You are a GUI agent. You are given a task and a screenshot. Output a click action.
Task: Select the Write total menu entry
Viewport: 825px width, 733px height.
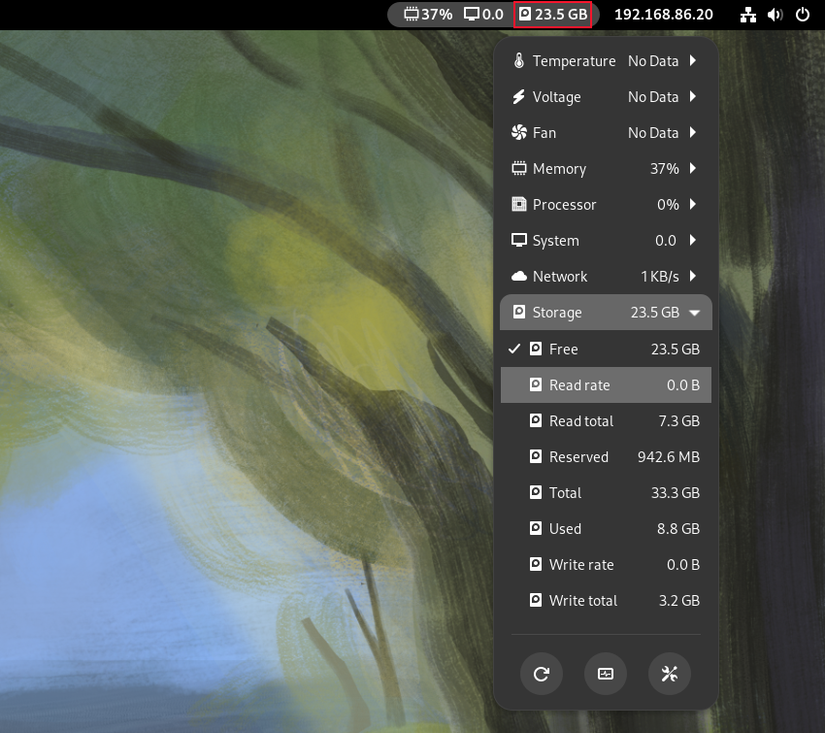coord(606,600)
